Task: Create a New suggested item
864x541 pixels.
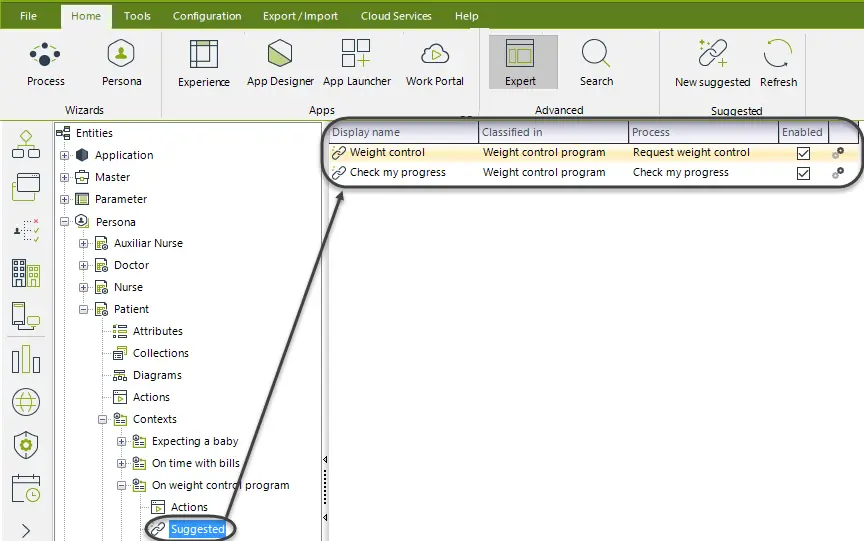Action: click(x=712, y=64)
